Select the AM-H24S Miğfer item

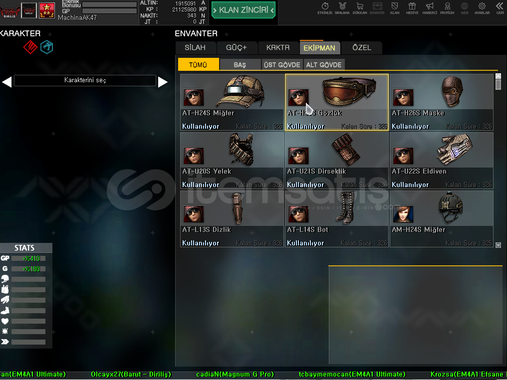[x=442, y=219]
